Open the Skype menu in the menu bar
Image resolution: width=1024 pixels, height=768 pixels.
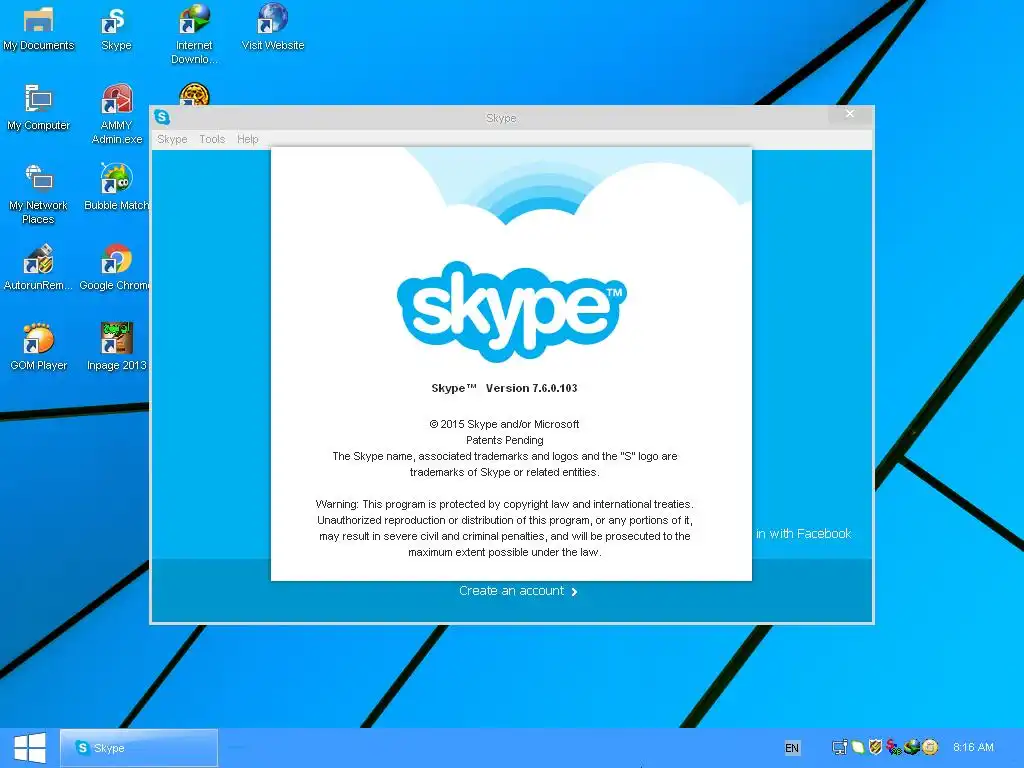point(172,139)
